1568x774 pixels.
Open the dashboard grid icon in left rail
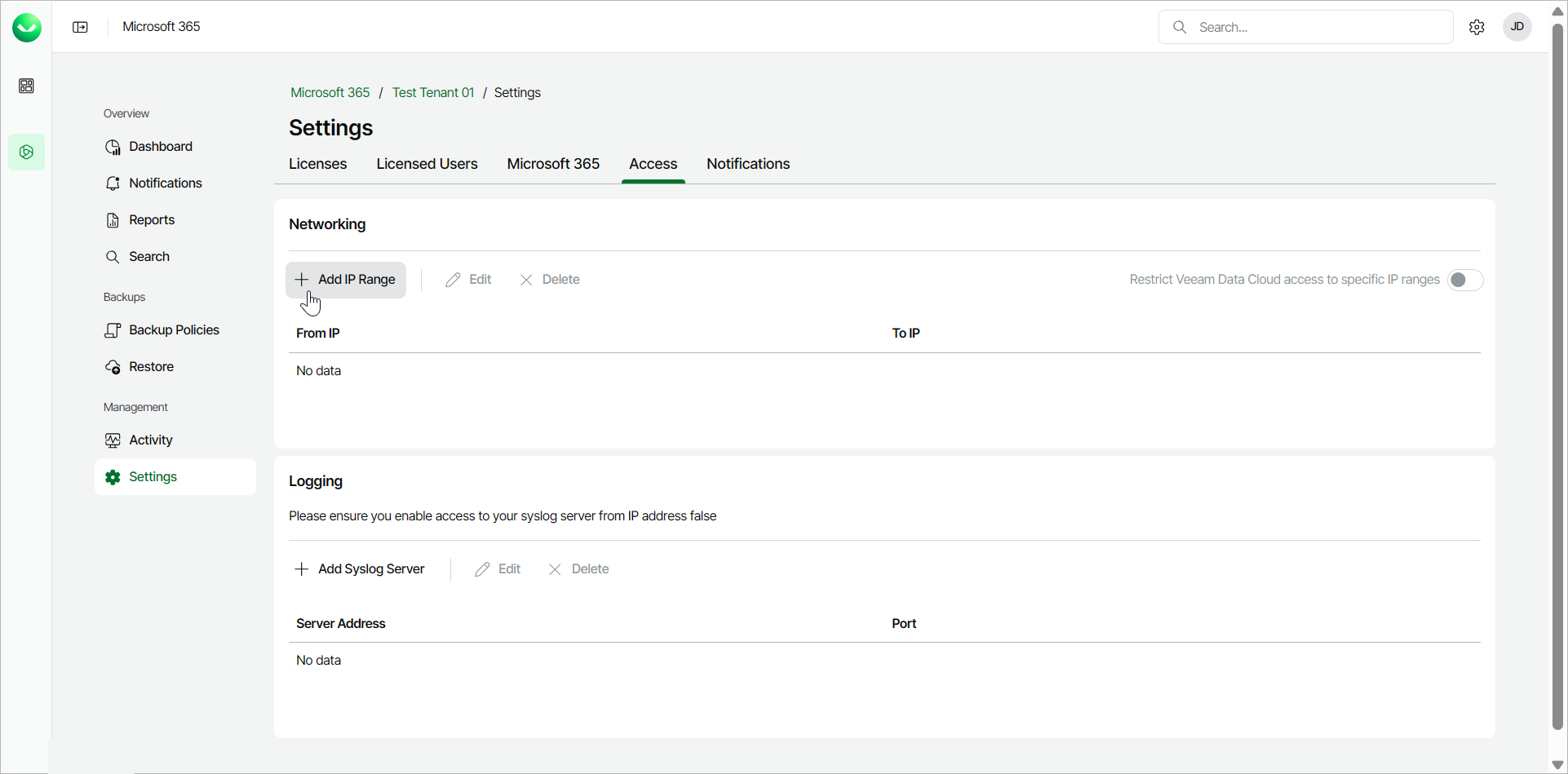click(26, 86)
